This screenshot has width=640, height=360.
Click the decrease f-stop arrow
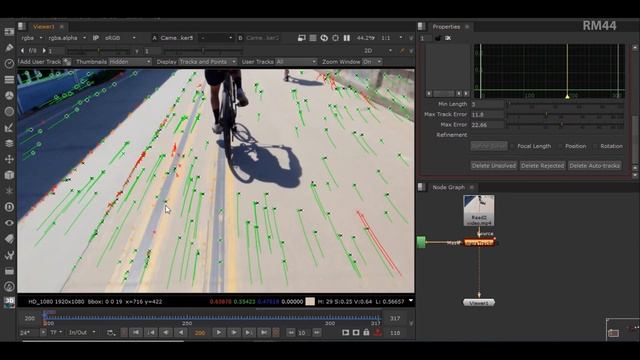click(23, 51)
